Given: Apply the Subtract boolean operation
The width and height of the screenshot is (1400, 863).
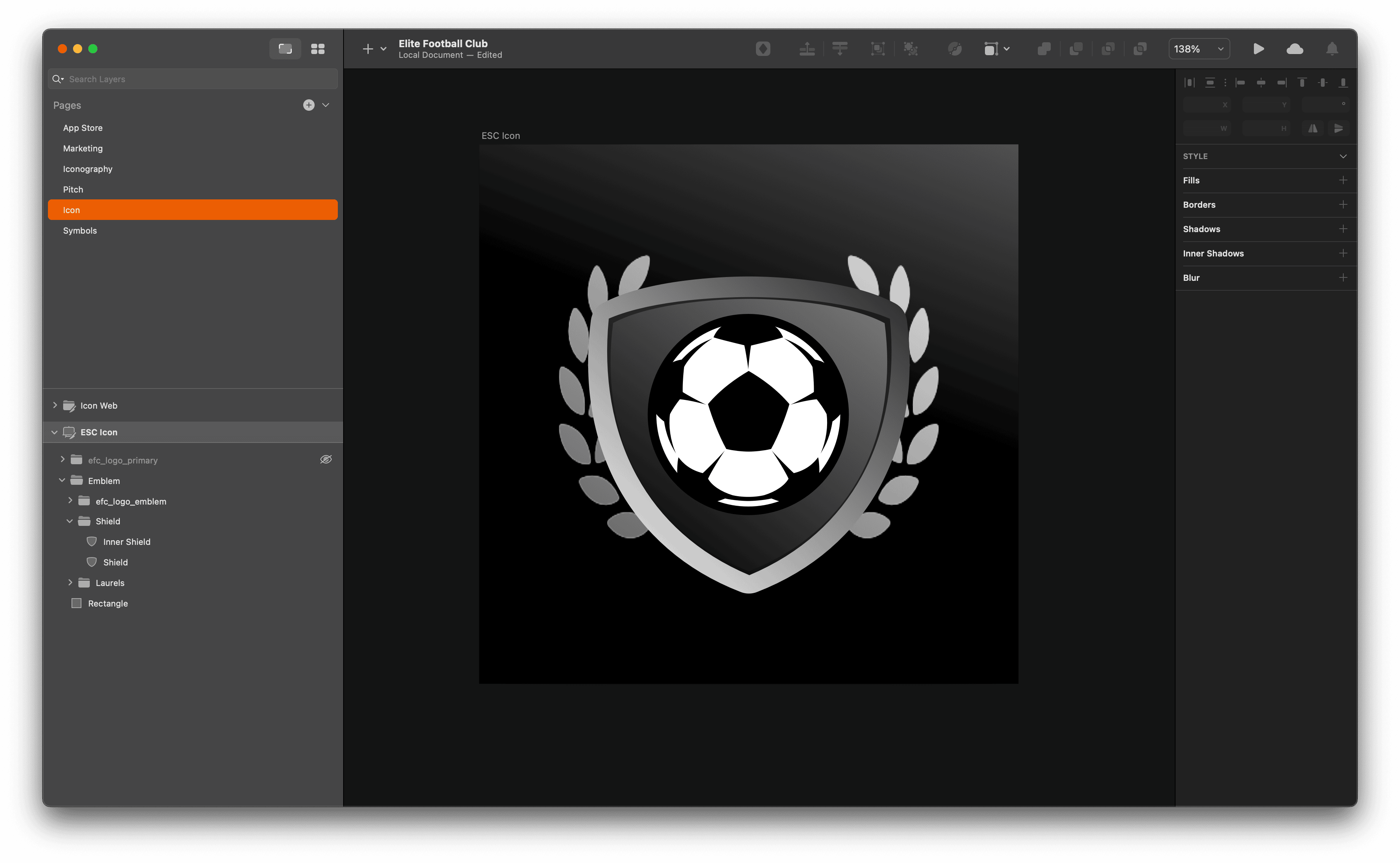Looking at the screenshot, I should [x=1076, y=49].
